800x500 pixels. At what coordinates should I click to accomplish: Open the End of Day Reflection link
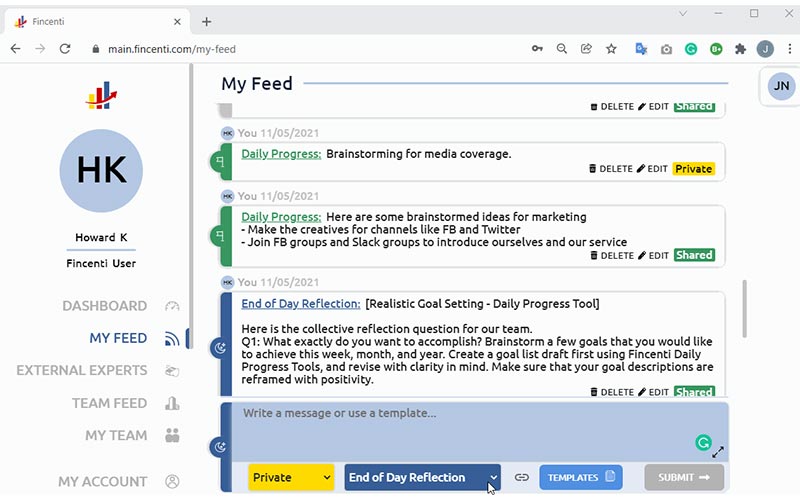pos(301,304)
